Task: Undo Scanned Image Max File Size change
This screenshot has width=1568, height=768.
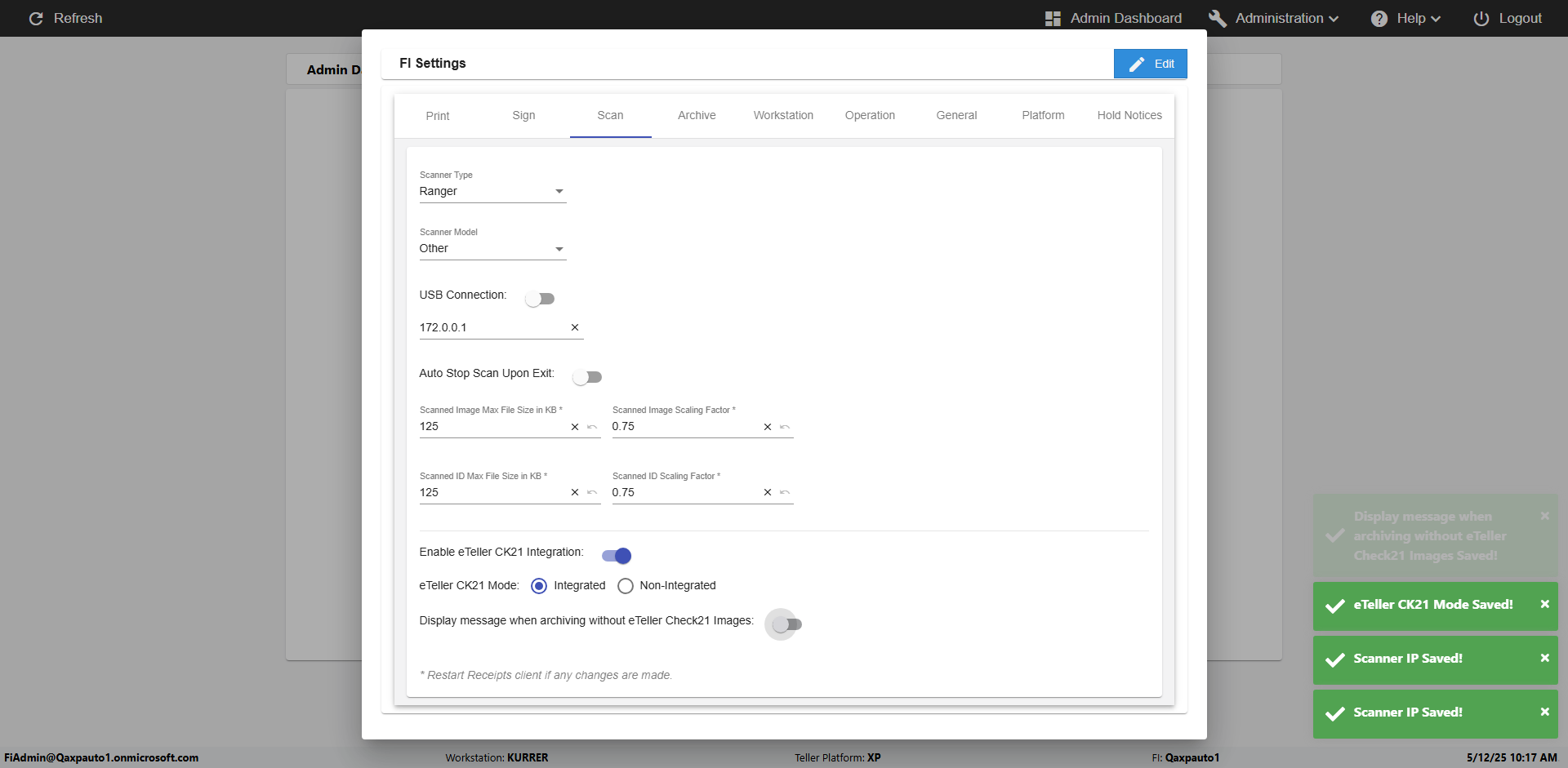Action: [592, 427]
